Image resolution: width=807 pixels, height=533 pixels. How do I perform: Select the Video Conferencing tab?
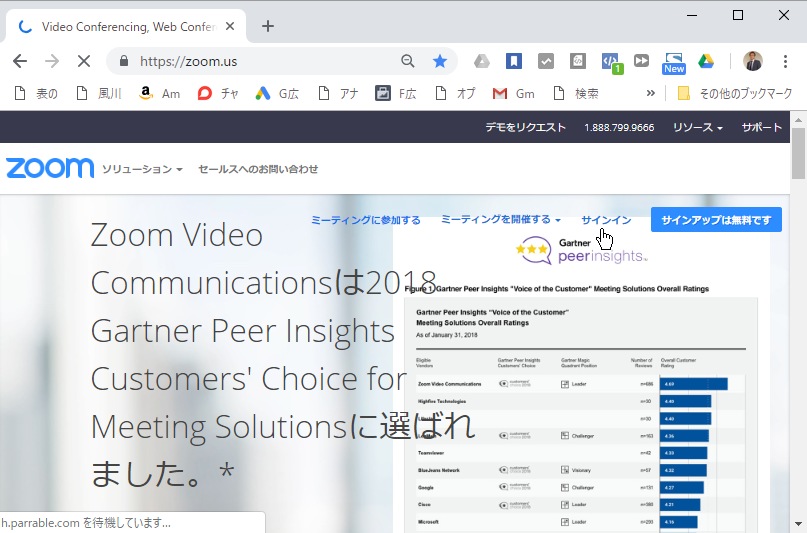pyautogui.click(x=126, y=26)
